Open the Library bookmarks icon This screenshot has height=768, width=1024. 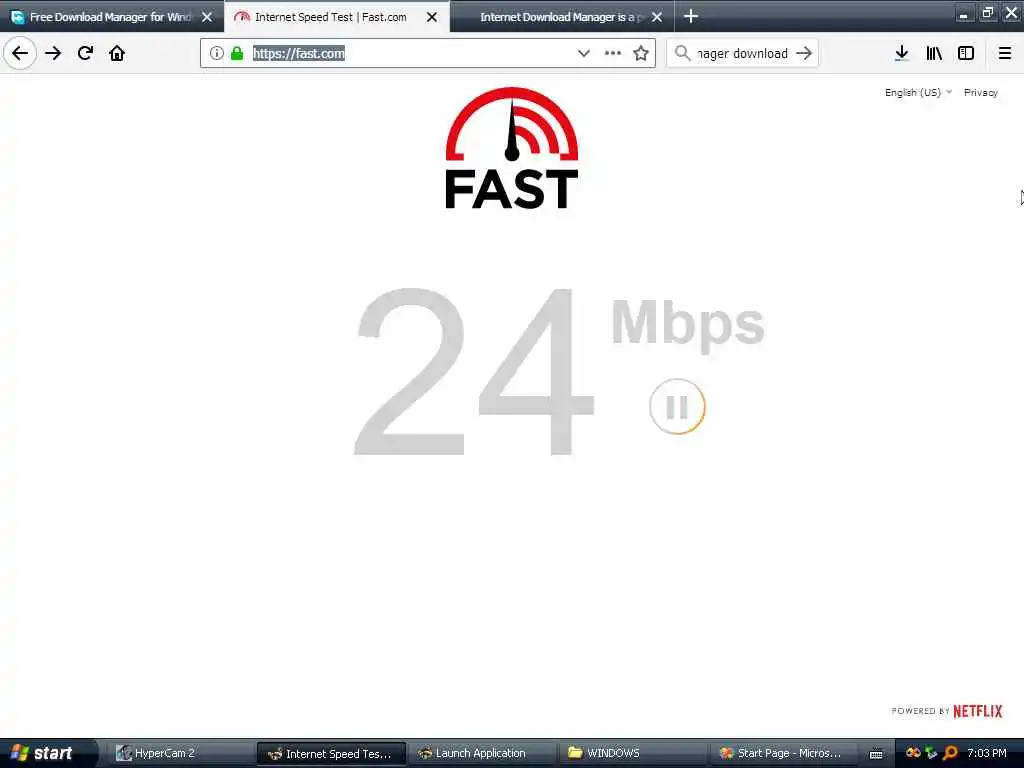934,53
